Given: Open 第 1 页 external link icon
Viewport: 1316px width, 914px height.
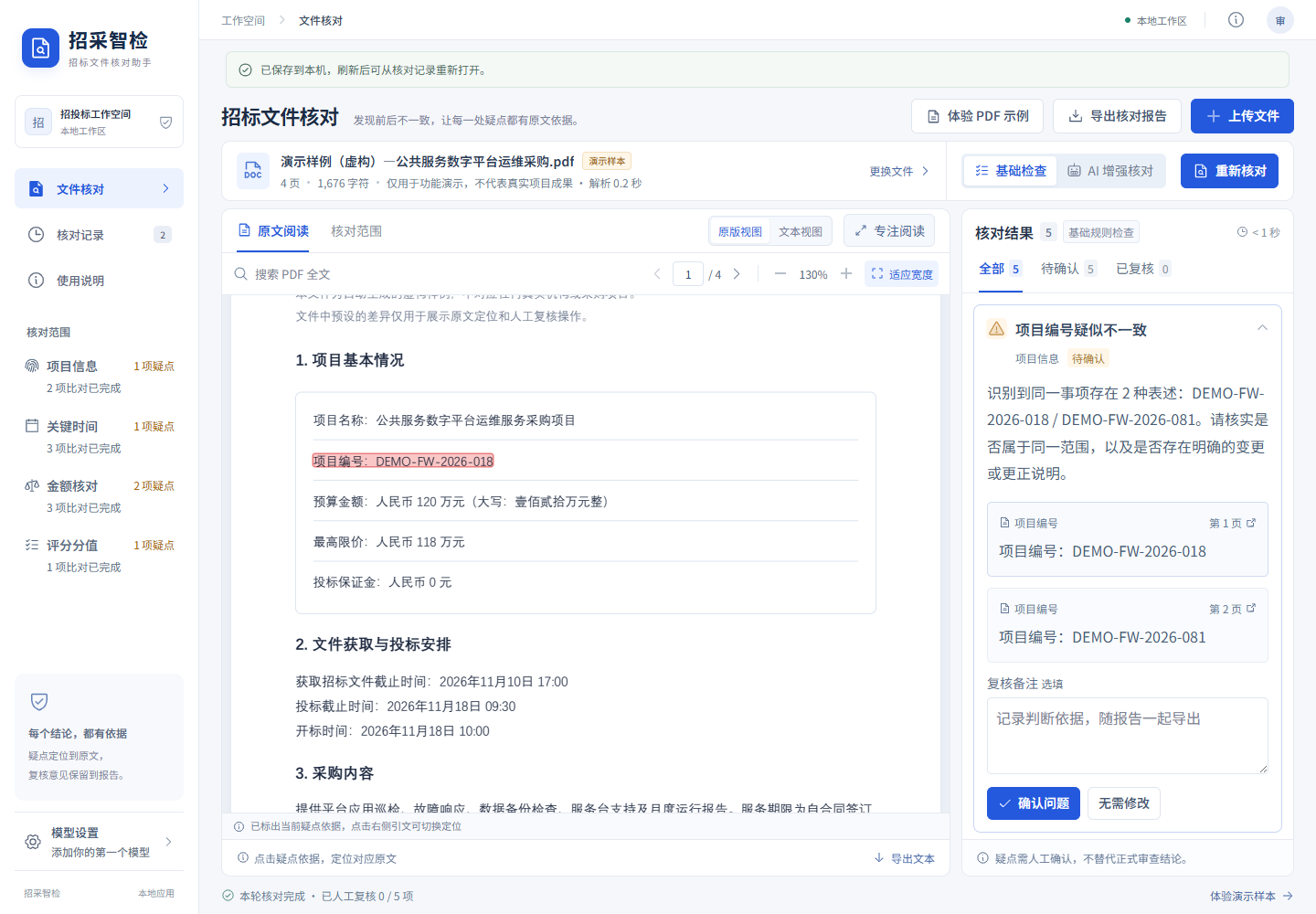Looking at the screenshot, I should [x=1251, y=523].
